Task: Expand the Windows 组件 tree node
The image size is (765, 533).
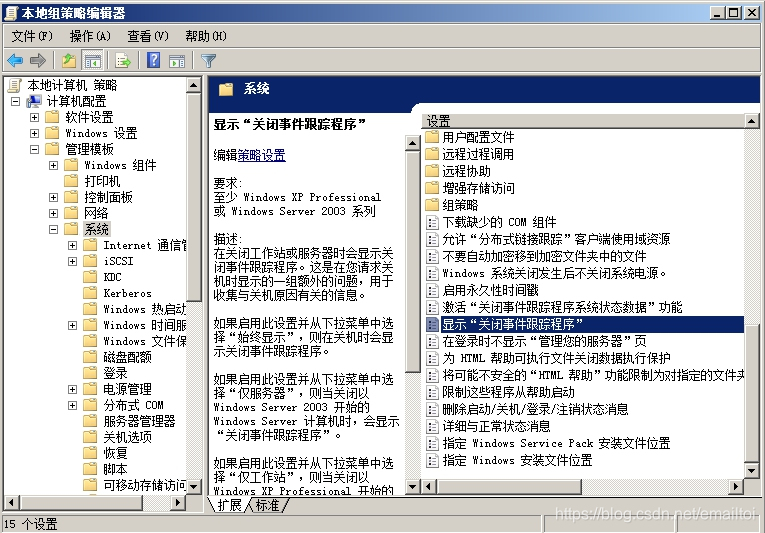Action: [x=53, y=165]
